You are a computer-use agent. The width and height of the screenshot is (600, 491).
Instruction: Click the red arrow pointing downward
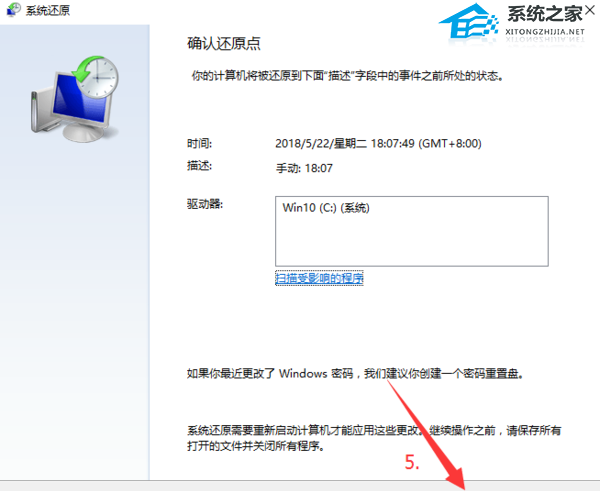click(427, 435)
